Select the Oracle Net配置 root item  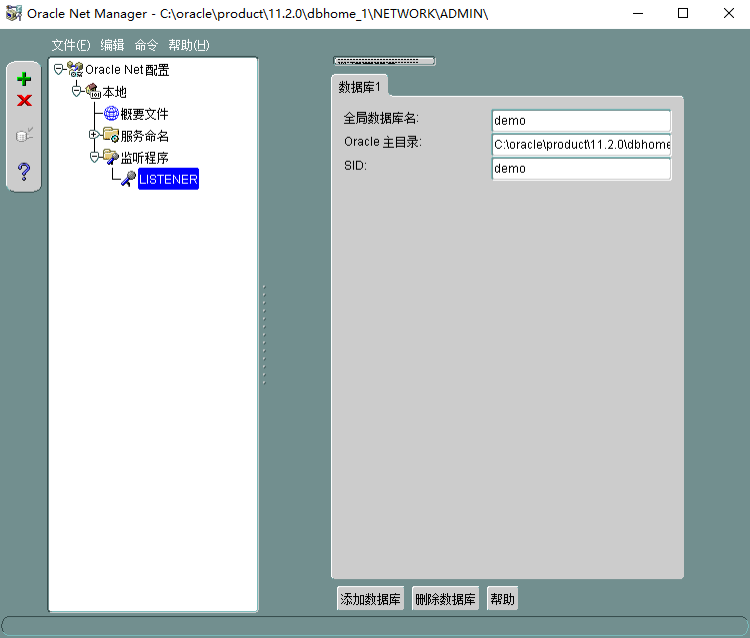(127, 70)
